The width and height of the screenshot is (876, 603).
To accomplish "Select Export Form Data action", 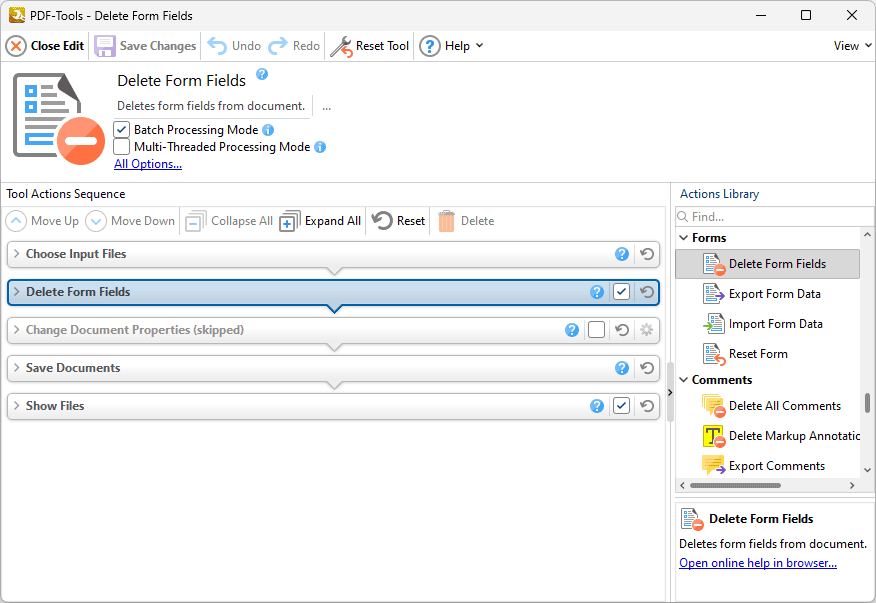I will [x=768, y=294].
